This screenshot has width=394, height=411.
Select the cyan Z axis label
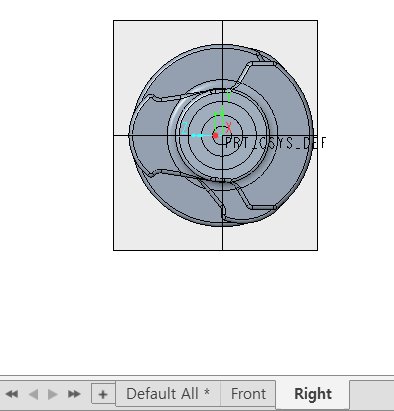[x=184, y=128]
